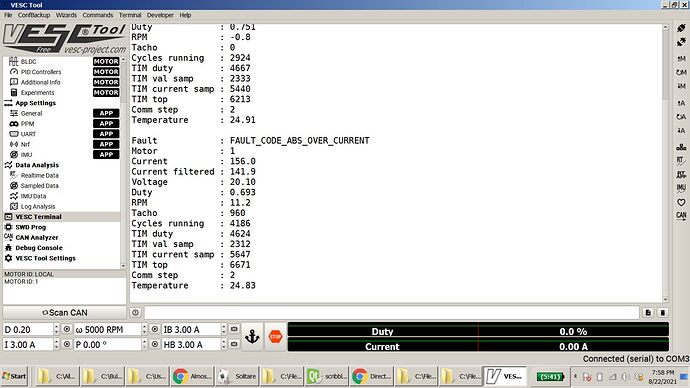Image resolution: width=690 pixels, height=388 pixels.
Task: Open General app settings page
Action: (62, 113)
